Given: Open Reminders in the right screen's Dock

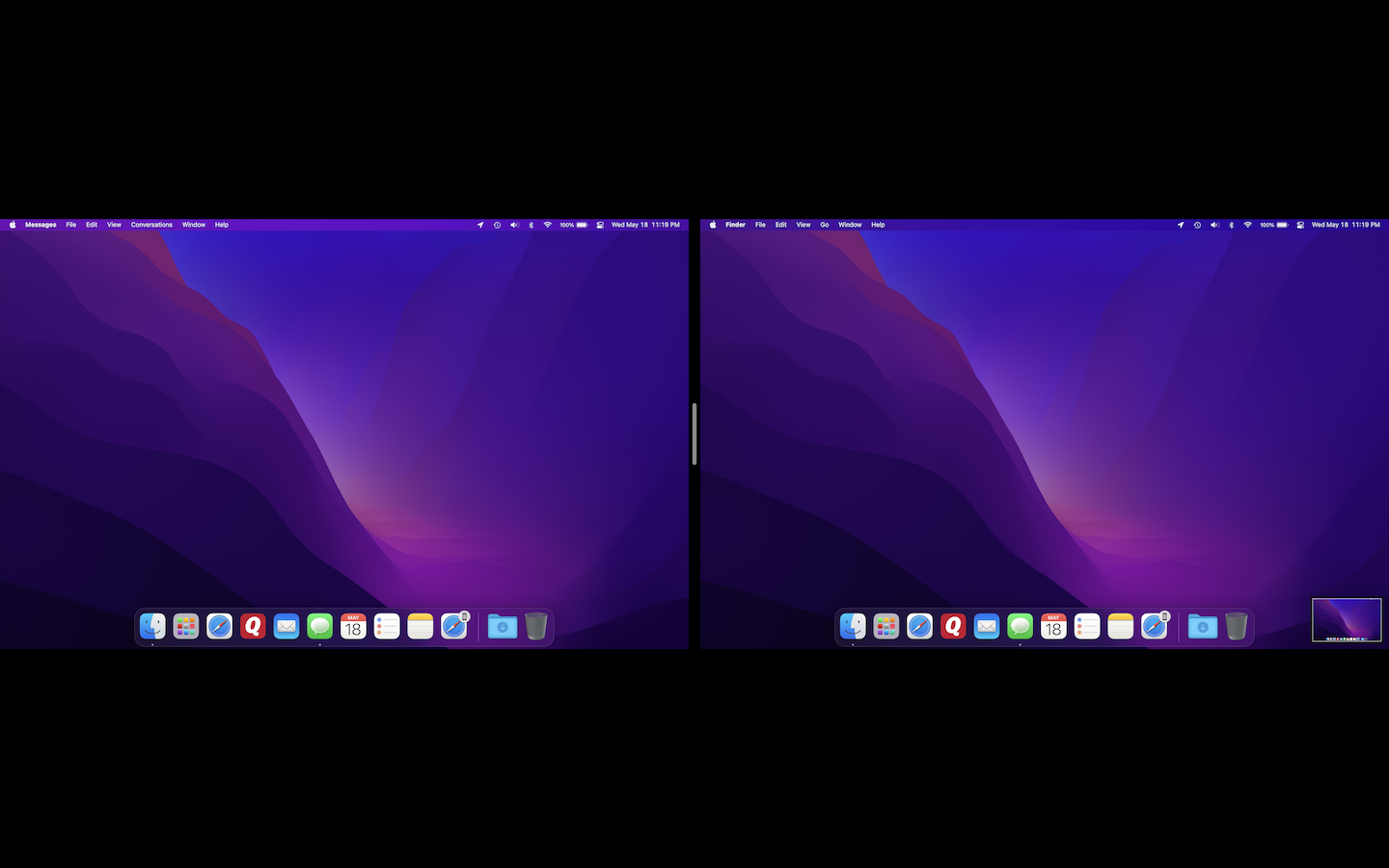Looking at the screenshot, I should pyautogui.click(x=1087, y=627).
